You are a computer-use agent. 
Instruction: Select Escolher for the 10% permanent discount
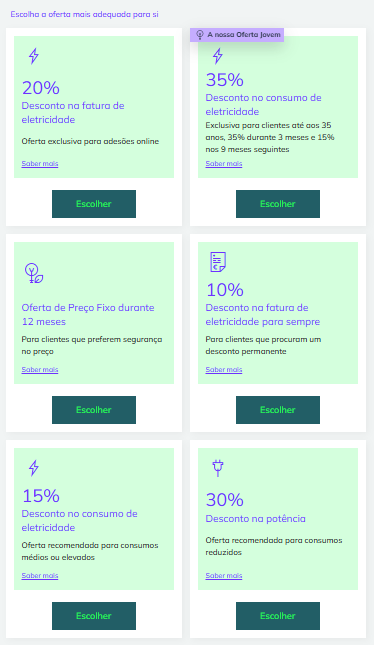pos(278,410)
